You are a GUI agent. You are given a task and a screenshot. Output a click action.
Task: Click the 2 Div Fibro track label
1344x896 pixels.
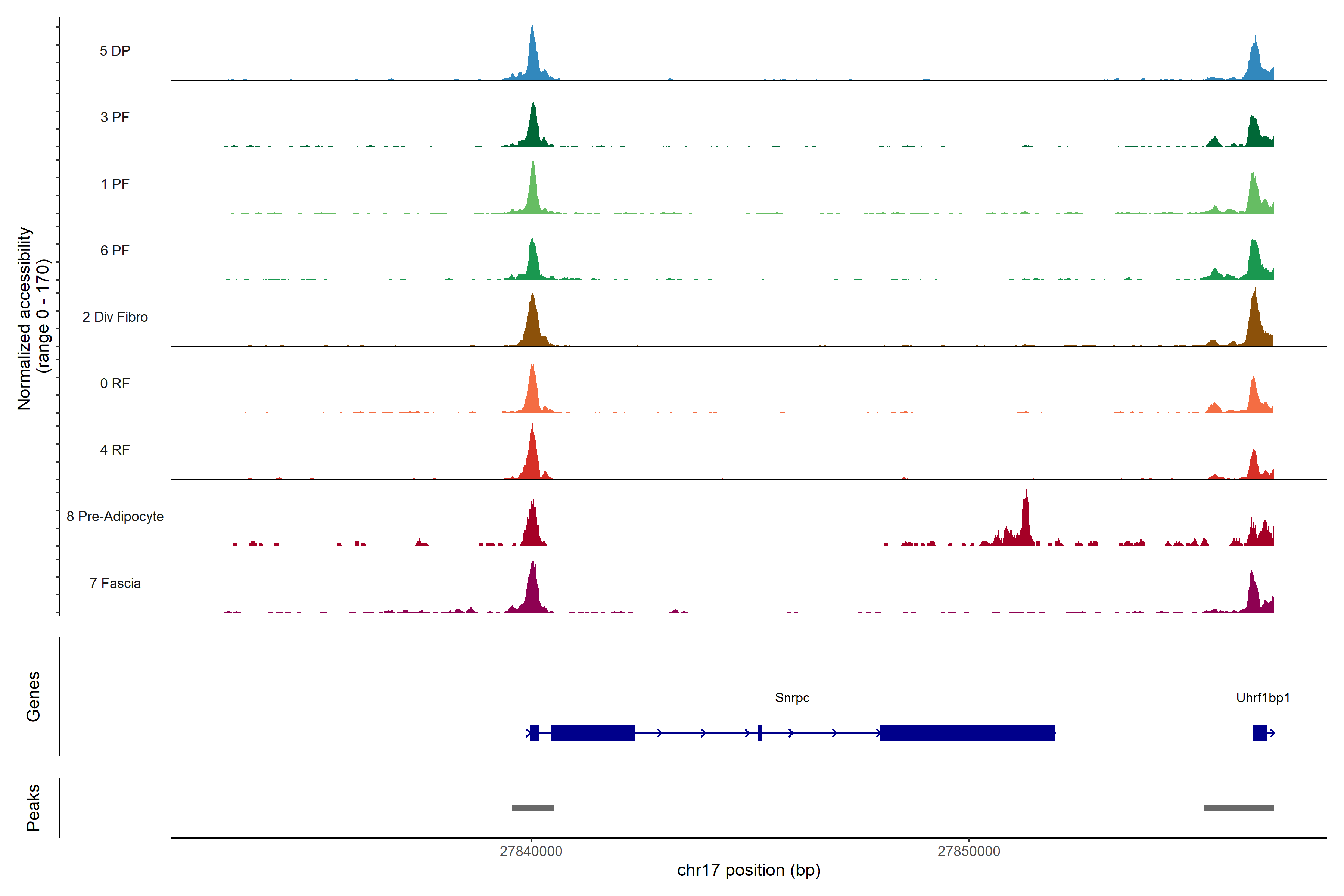pos(115,317)
